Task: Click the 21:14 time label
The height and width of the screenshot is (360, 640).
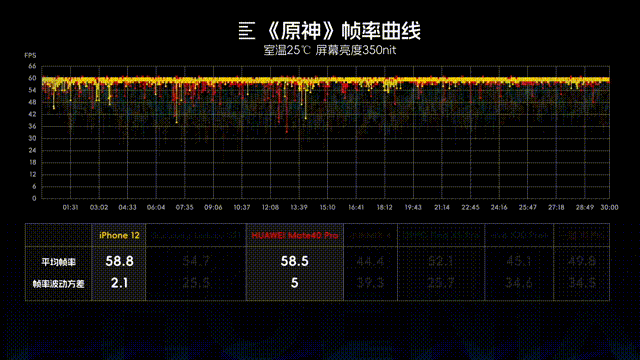Action: (x=442, y=207)
